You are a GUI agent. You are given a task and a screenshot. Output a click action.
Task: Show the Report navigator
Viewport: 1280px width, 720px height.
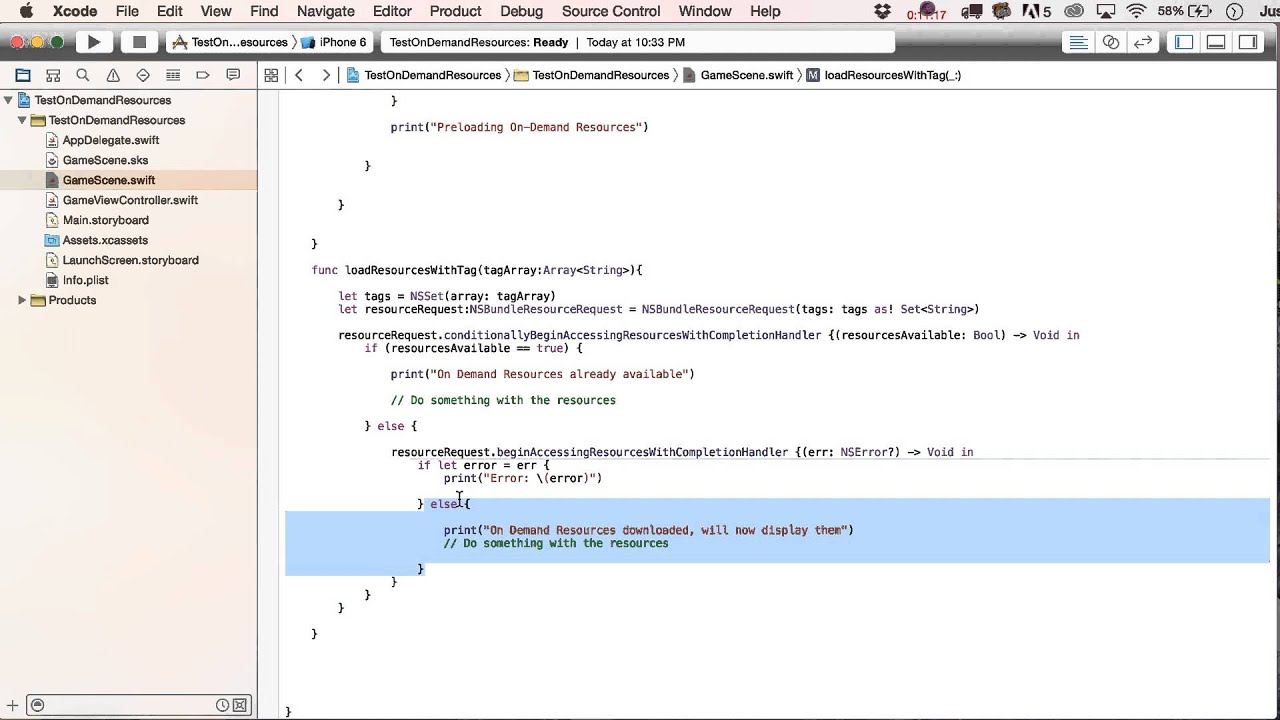(x=233, y=75)
